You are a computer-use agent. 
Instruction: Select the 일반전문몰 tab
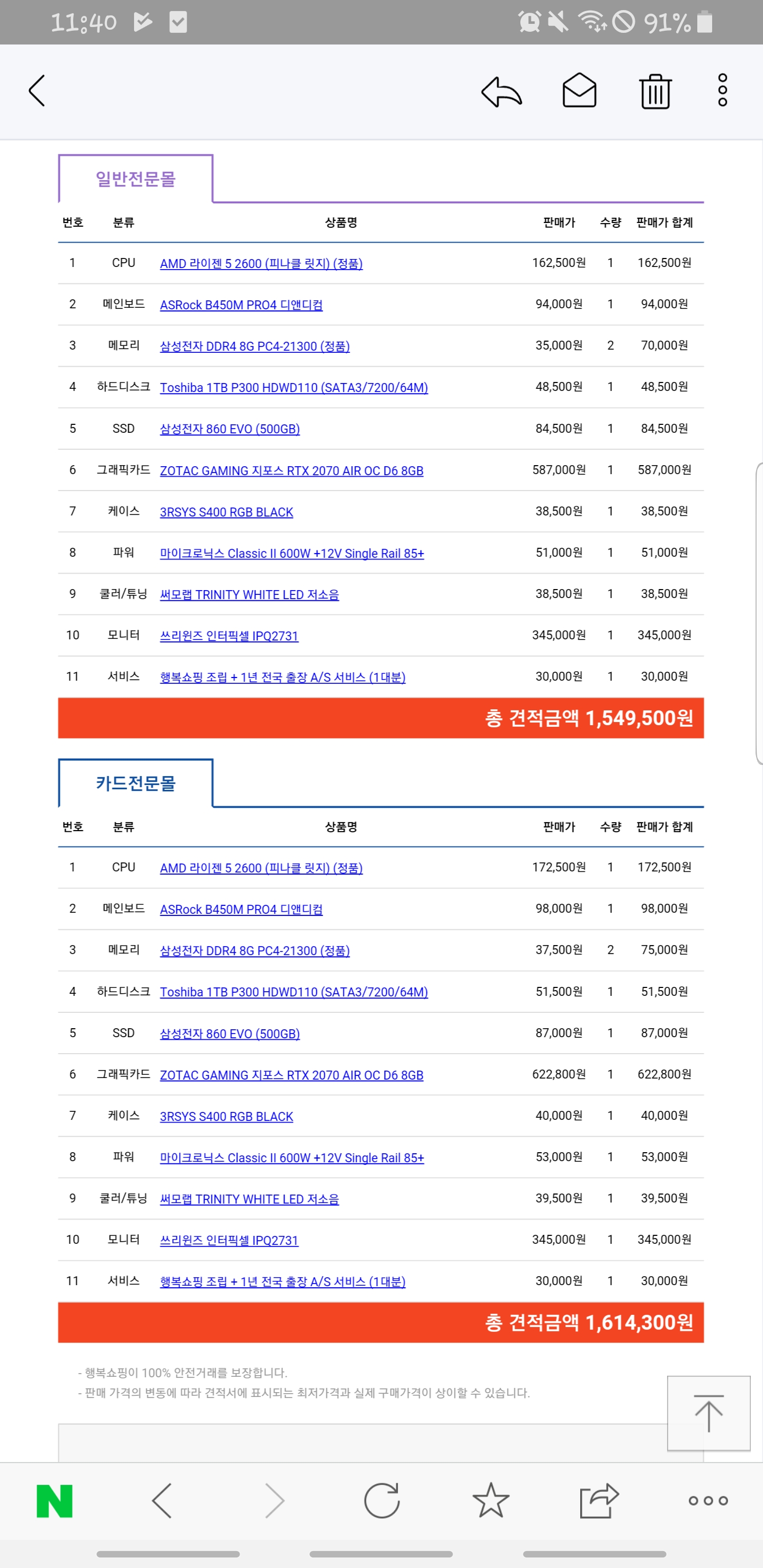(x=136, y=179)
